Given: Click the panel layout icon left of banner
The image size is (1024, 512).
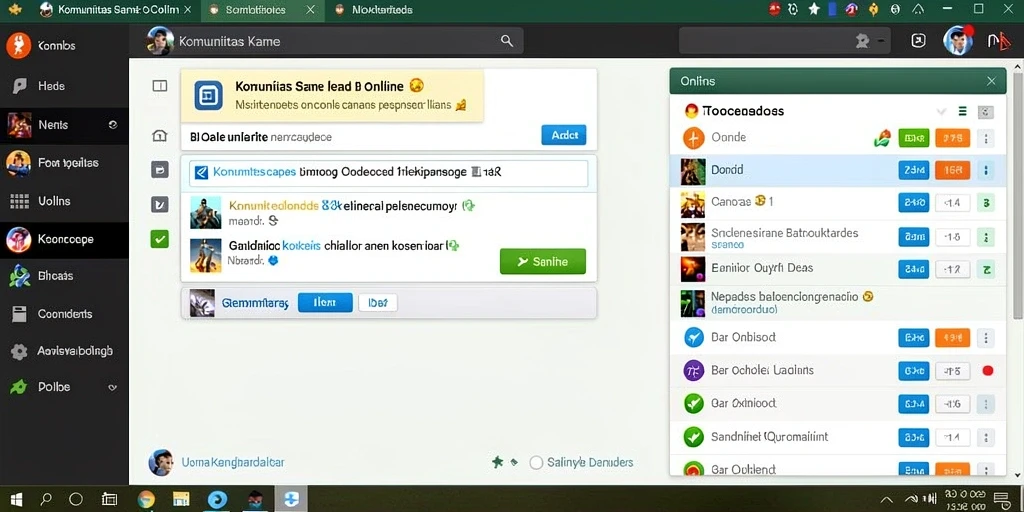Looking at the screenshot, I should 159,86.
